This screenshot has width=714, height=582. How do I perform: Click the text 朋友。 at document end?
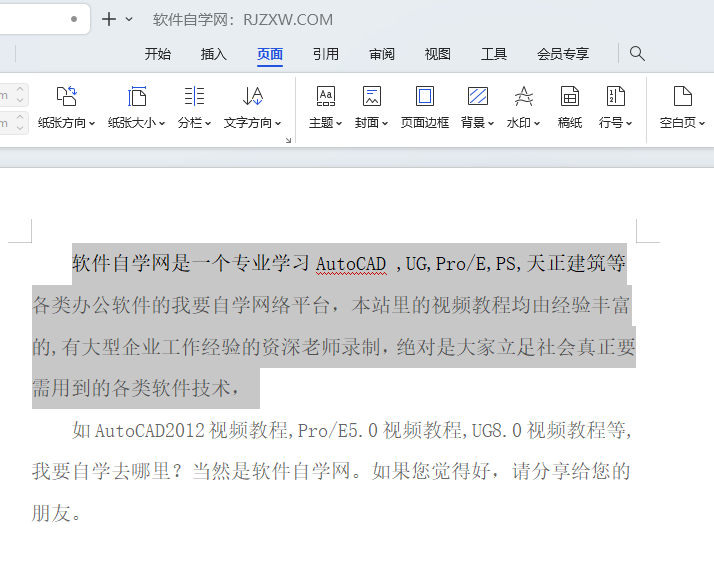[57, 513]
